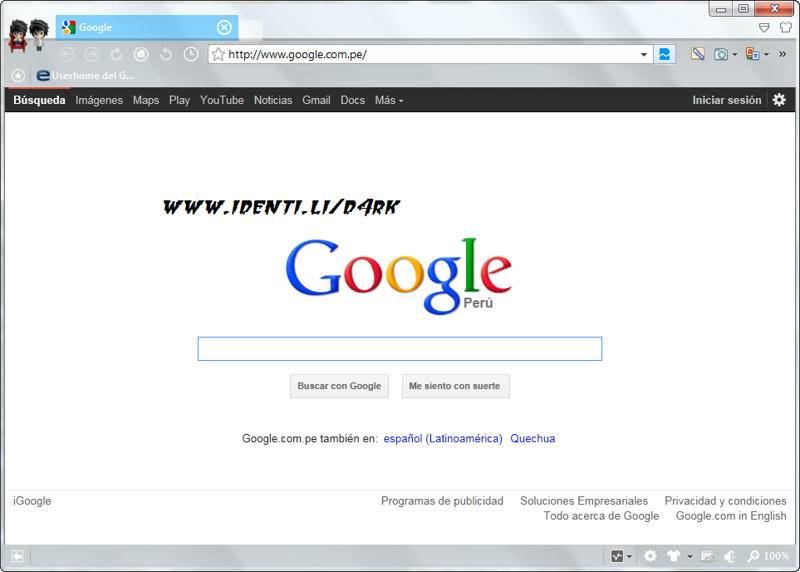800x572 pixels.
Task: Open Gmail in Google top bar
Action: [316, 100]
